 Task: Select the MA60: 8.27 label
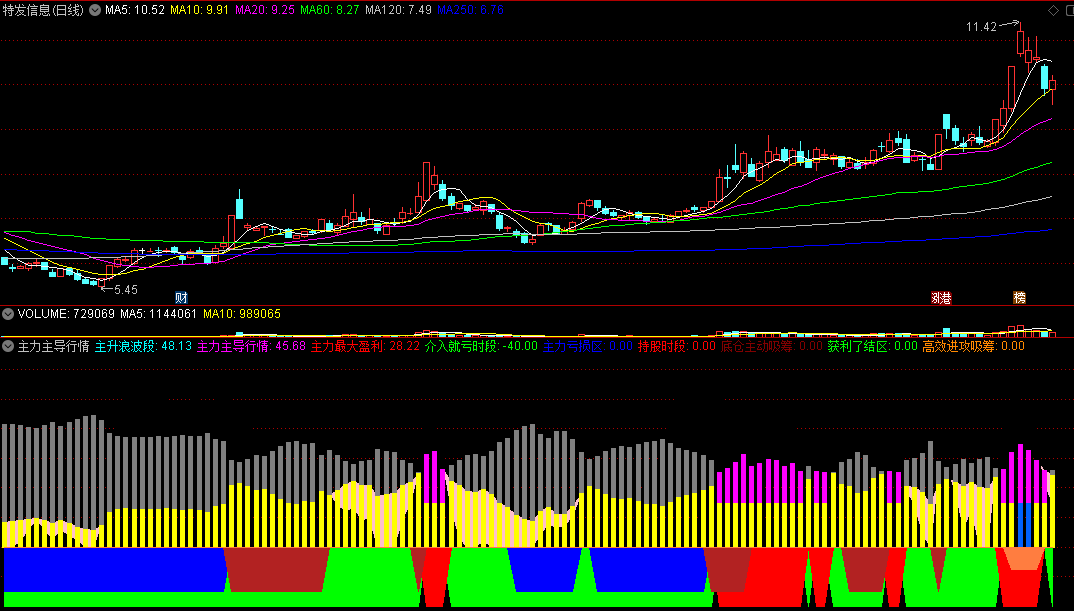point(330,10)
